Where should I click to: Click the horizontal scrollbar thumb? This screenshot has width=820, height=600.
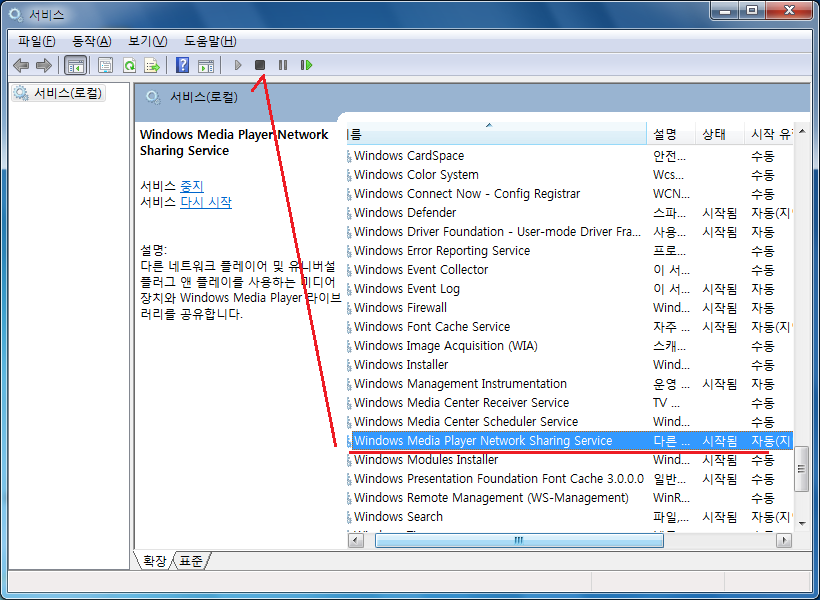(x=519, y=540)
